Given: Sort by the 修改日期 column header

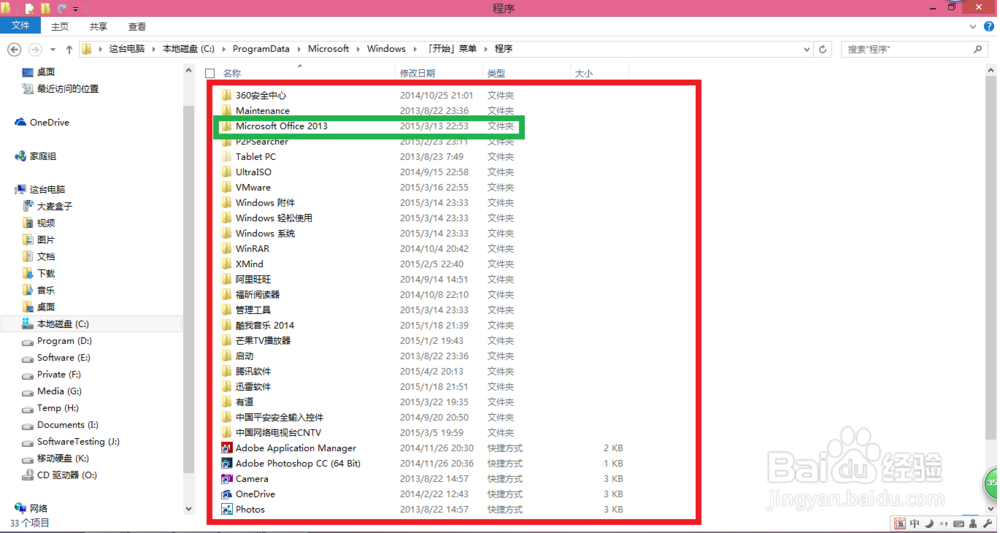Looking at the screenshot, I should click(x=417, y=73).
